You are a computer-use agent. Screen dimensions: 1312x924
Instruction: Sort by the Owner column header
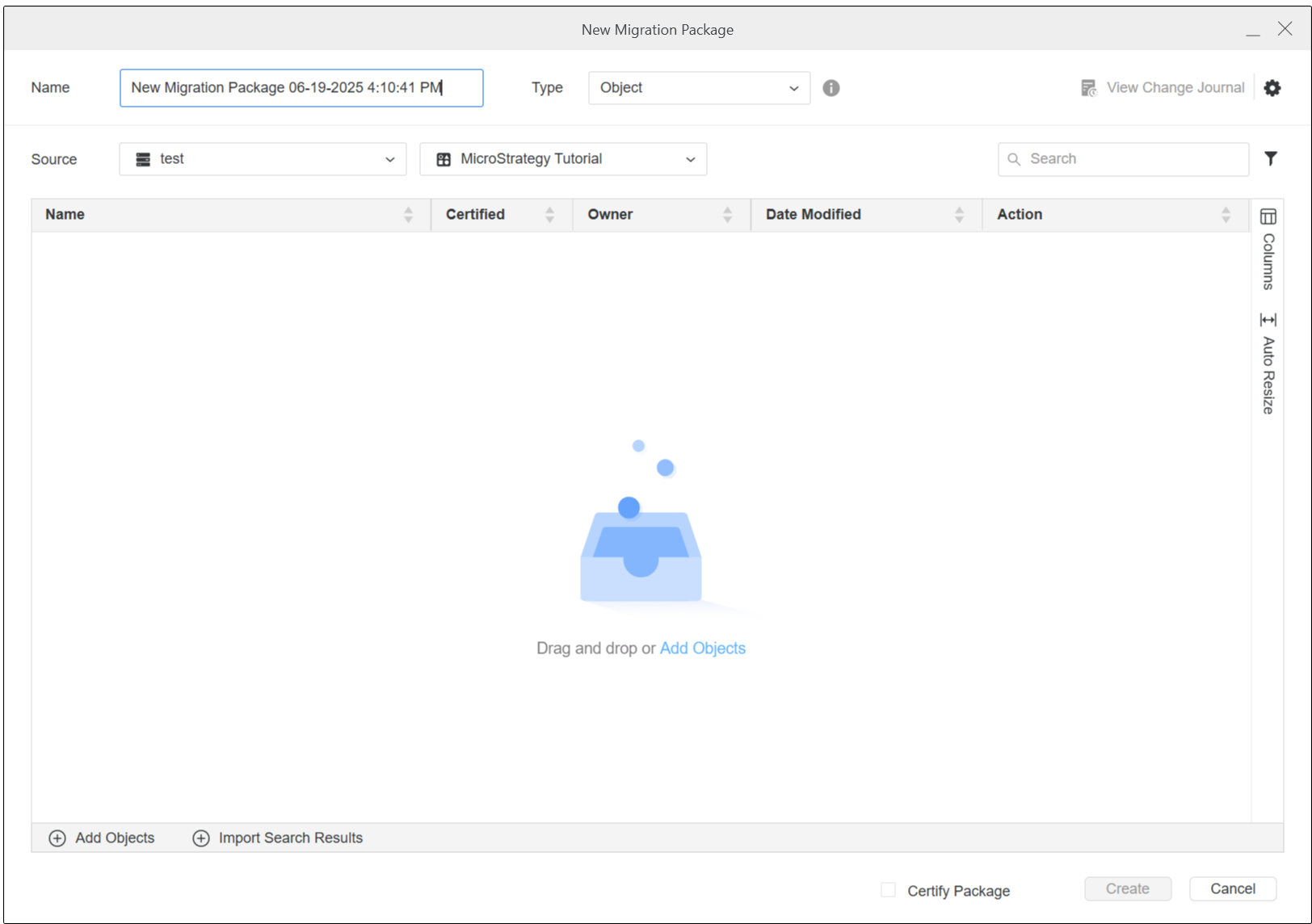(610, 215)
